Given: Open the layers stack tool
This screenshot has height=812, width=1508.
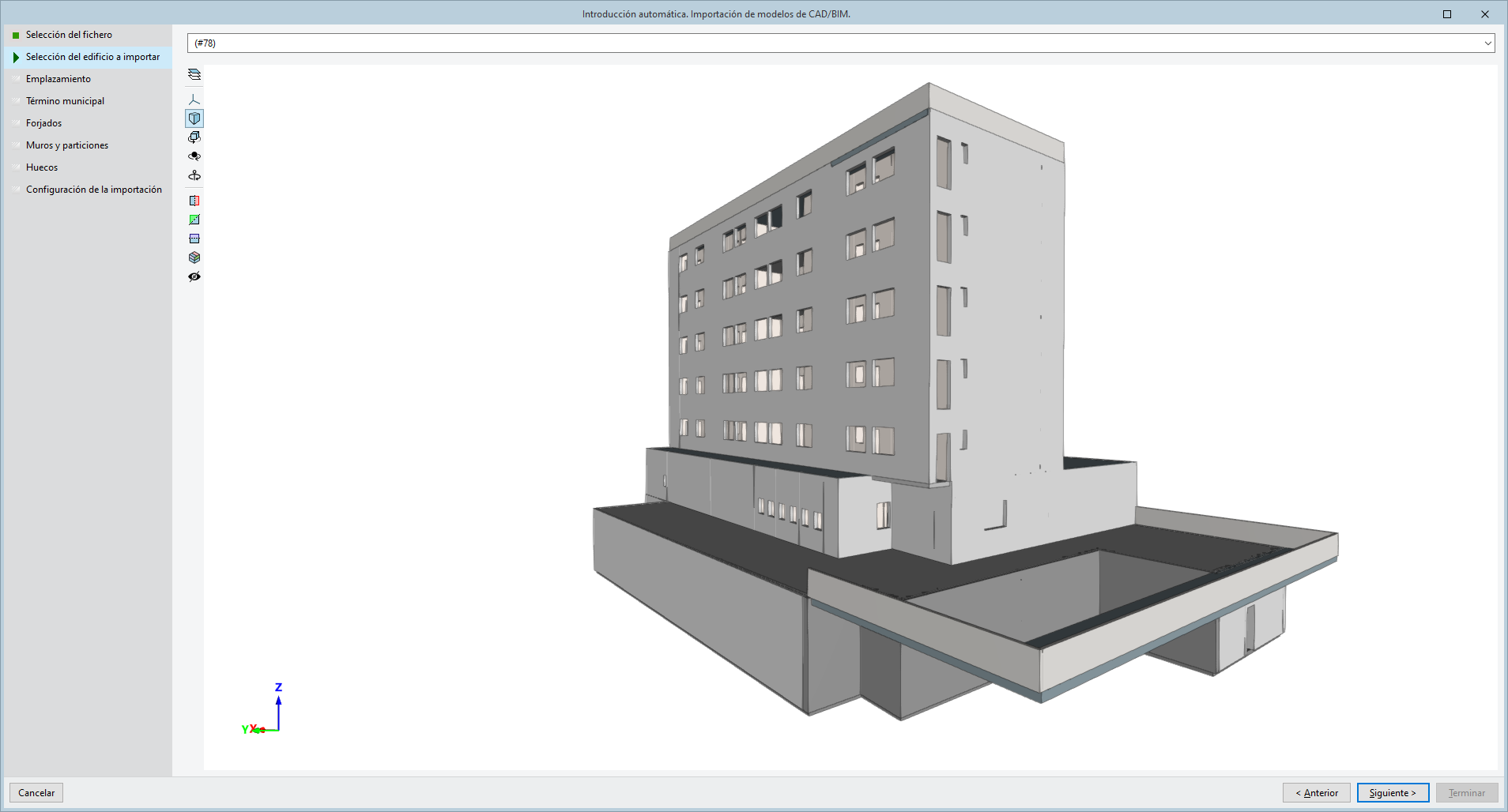Looking at the screenshot, I should click(x=194, y=75).
